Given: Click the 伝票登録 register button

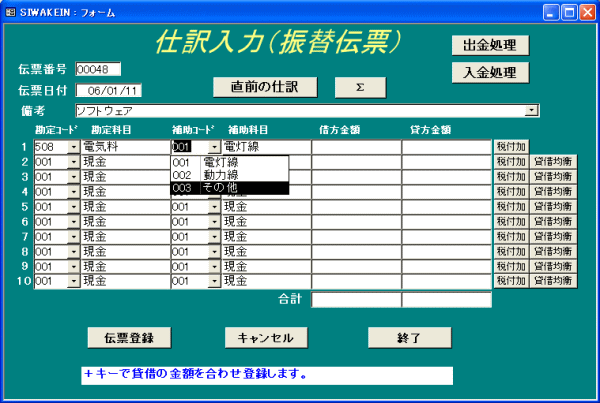Looking at the screenshot, I should click(129, 338).
